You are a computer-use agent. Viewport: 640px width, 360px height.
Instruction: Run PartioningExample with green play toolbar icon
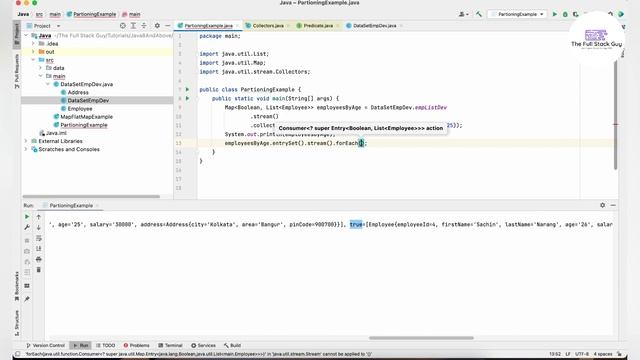[x=555, y=14]
